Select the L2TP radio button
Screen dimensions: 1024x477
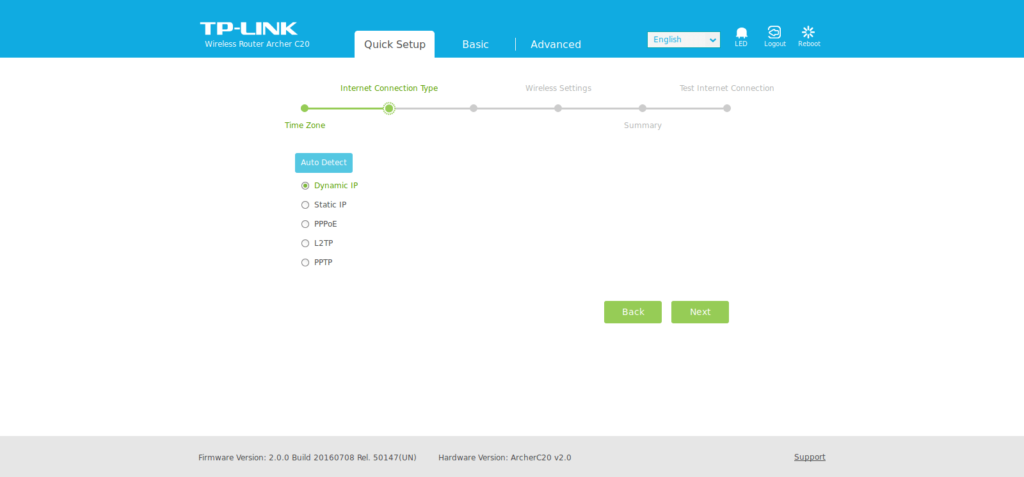(x=305, y=243)
